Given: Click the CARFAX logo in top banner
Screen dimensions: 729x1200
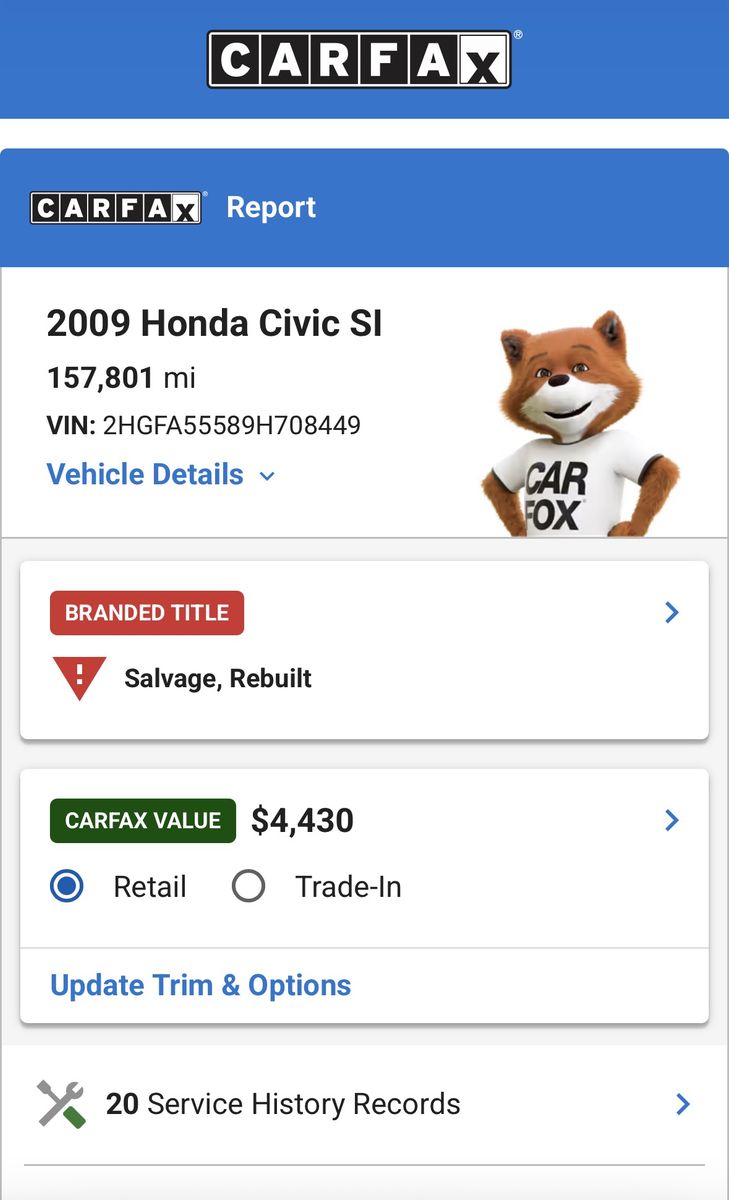Looking at the screenshot, I should pos(361,59).
